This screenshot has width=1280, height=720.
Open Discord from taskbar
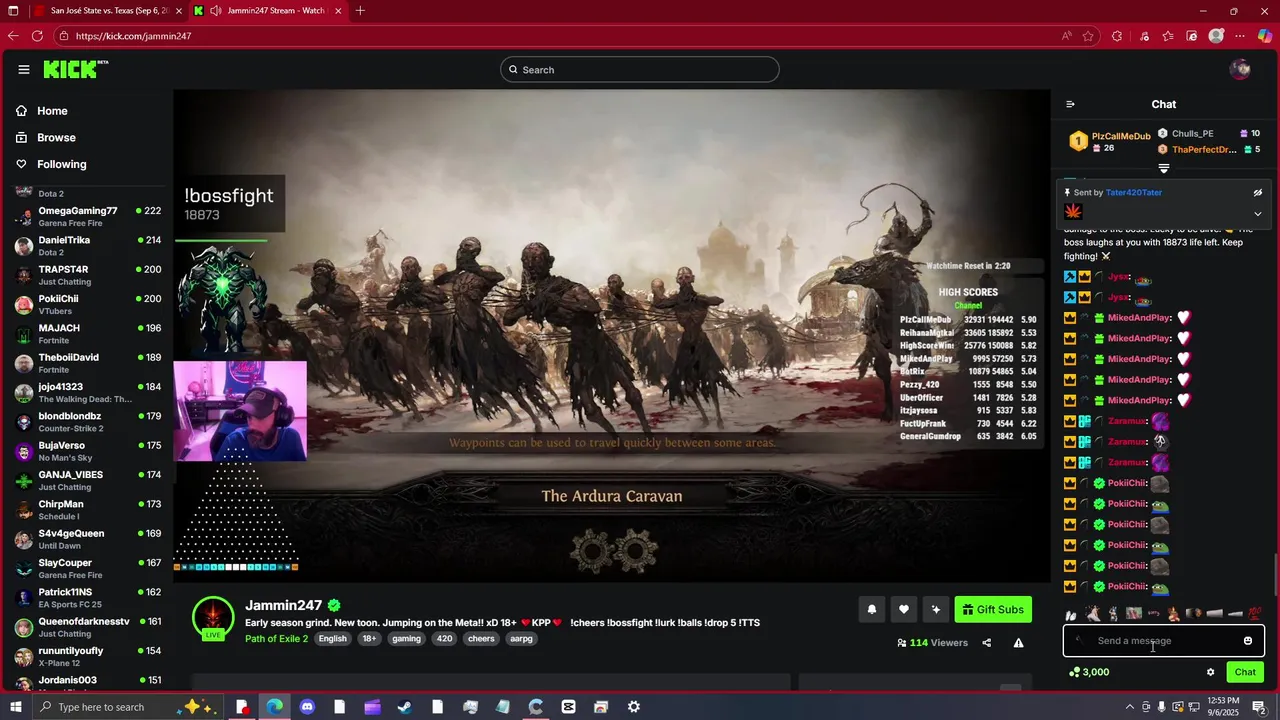tap(307, 707)
